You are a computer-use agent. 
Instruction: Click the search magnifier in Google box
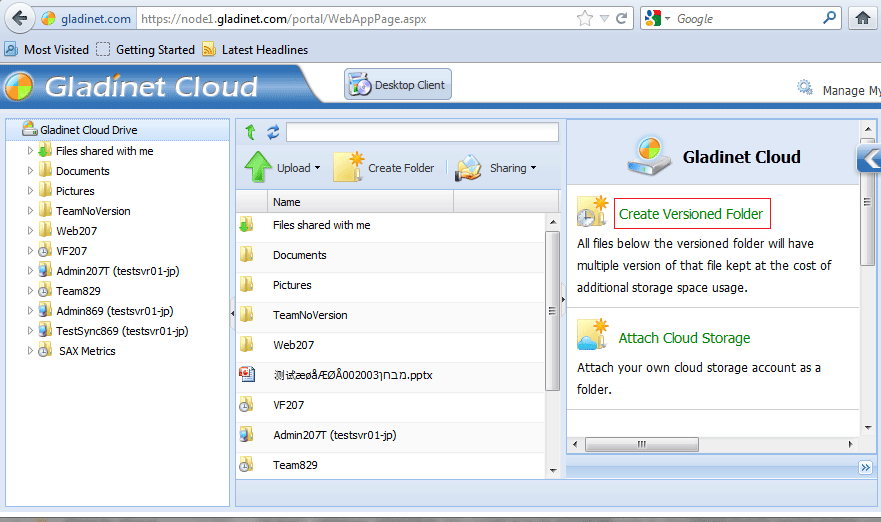pyautogui.click(x=829, y=18)
